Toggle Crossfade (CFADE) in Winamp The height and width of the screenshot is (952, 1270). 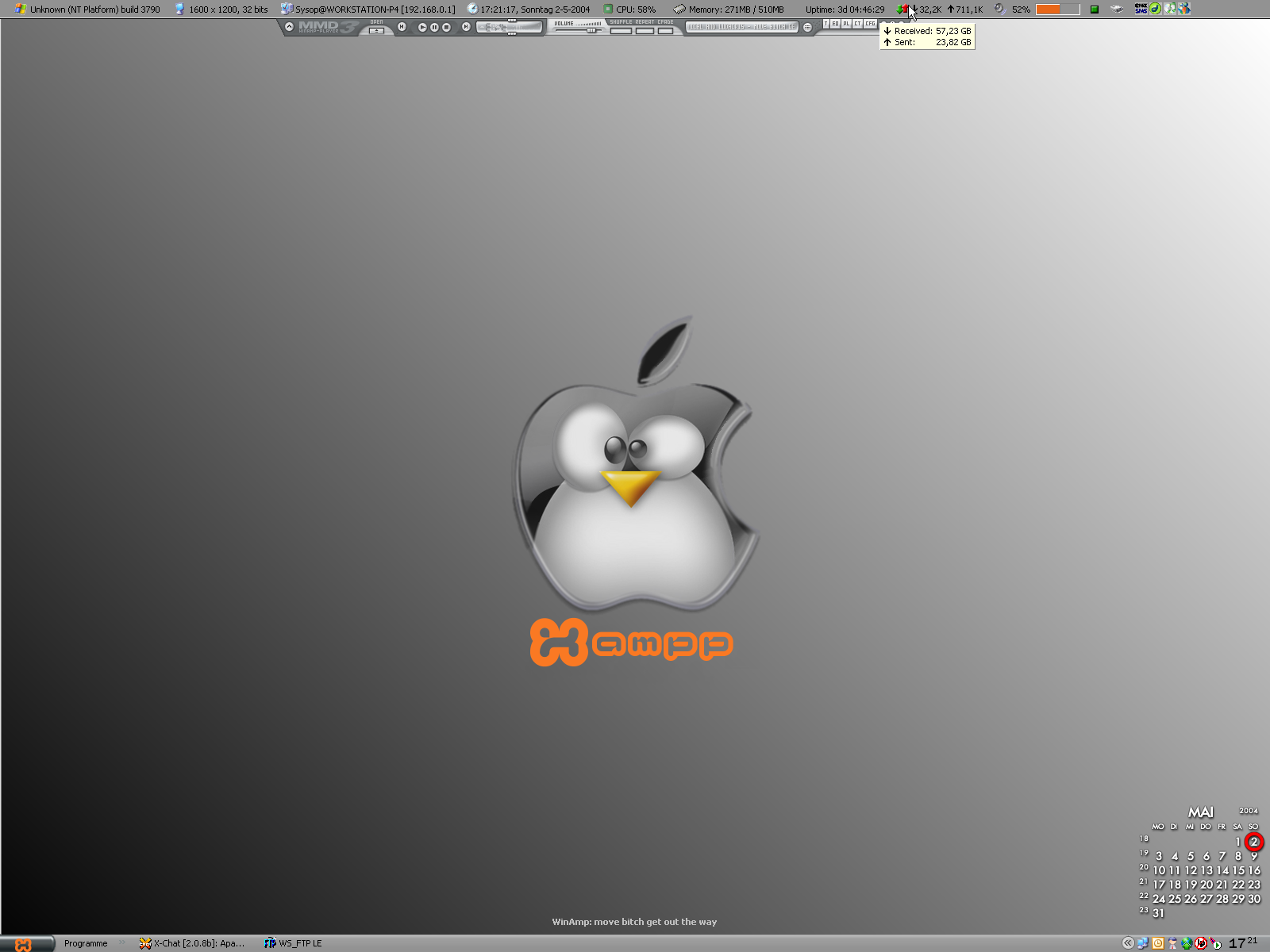click(x=665, y=31)
